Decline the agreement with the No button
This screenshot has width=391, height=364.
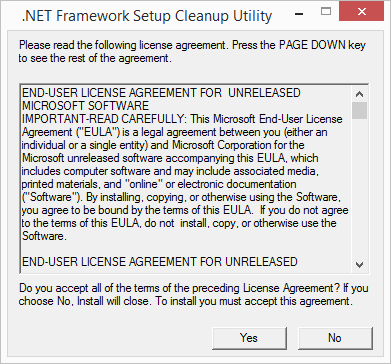click(x=335, y=338)
